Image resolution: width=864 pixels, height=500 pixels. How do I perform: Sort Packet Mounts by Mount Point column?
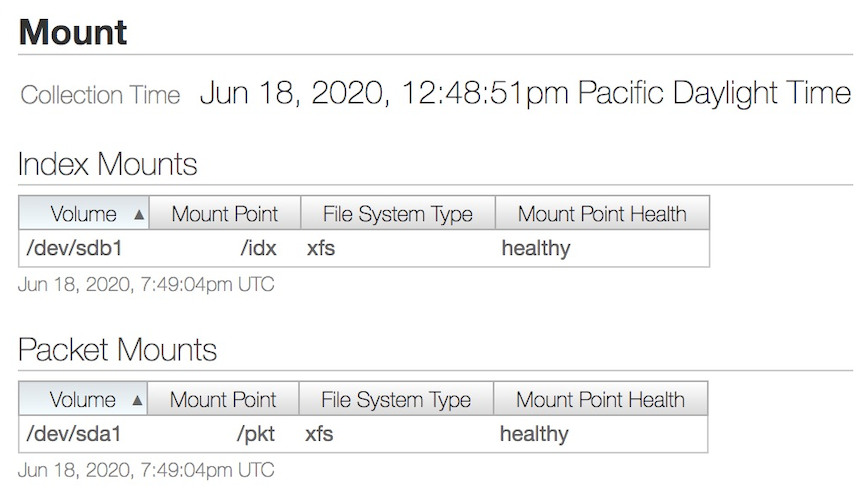tap(223, 399)
